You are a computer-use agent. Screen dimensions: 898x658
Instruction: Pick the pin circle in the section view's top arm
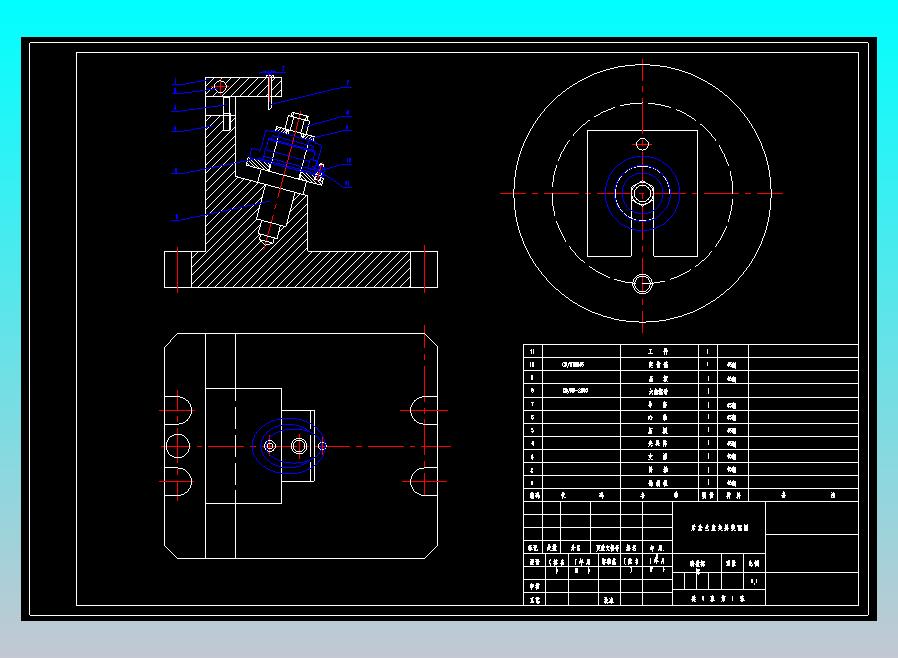pyautogui.click(x=220, y=86)
